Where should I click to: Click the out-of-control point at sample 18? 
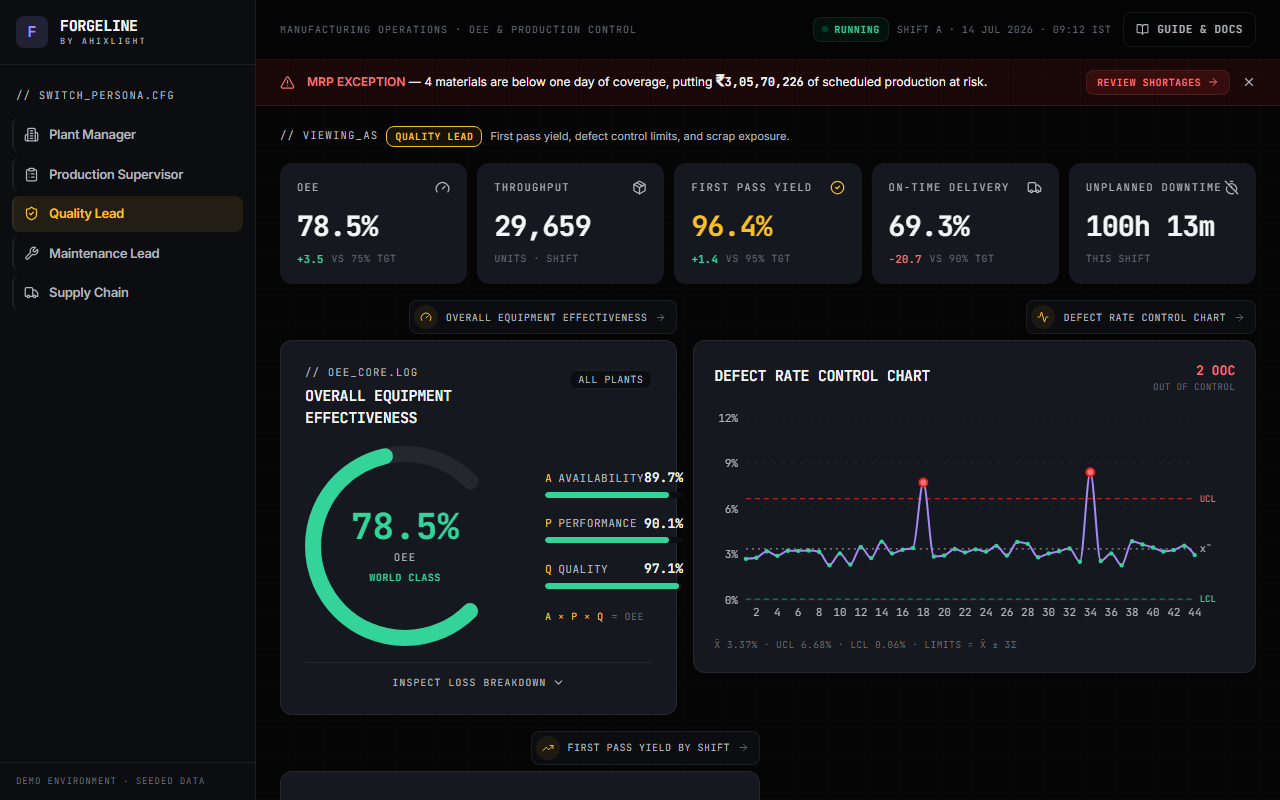pos(923,482)
